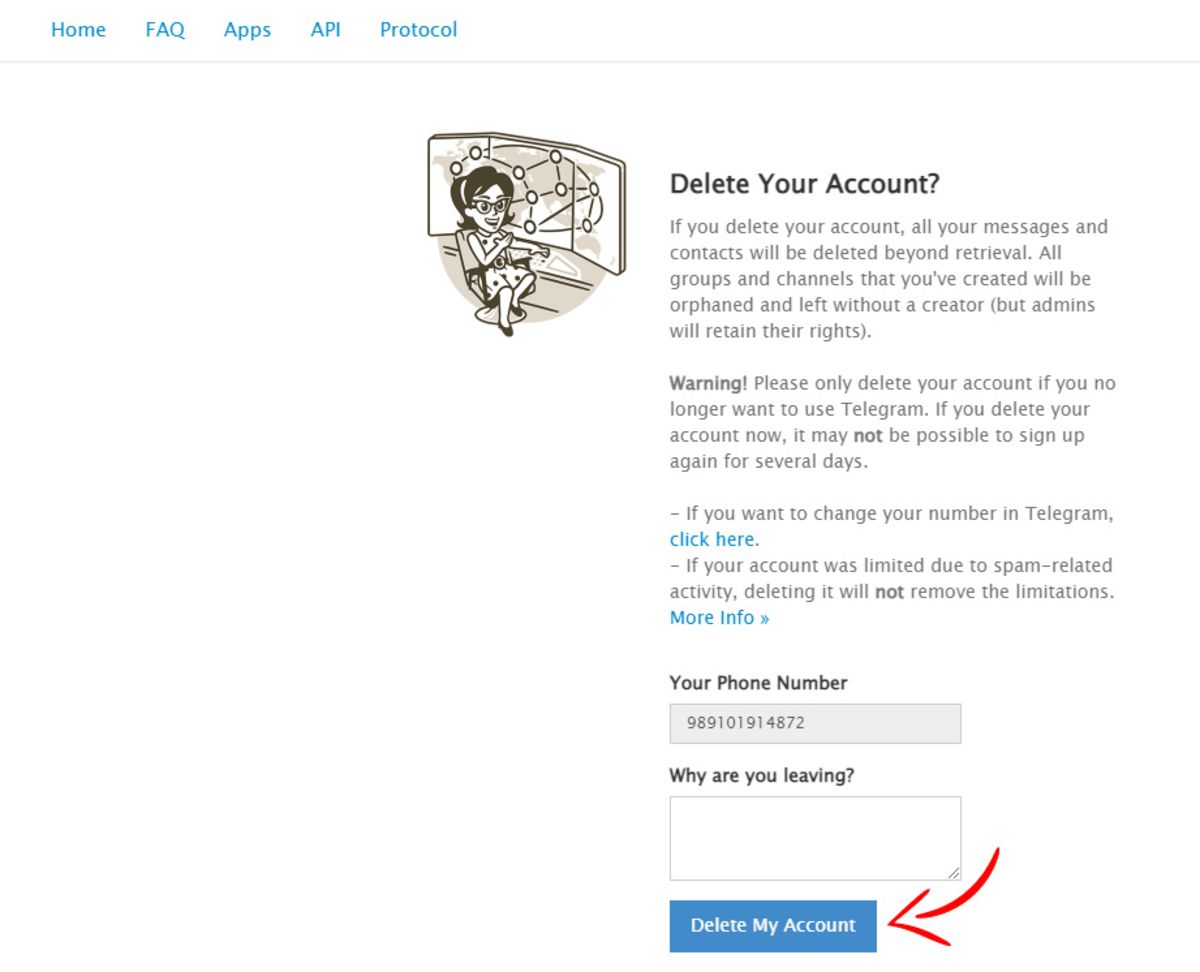Open the "More Info »" link
Image resolution: width=1200 pixels, height=972 pixels.
point(719,617)
